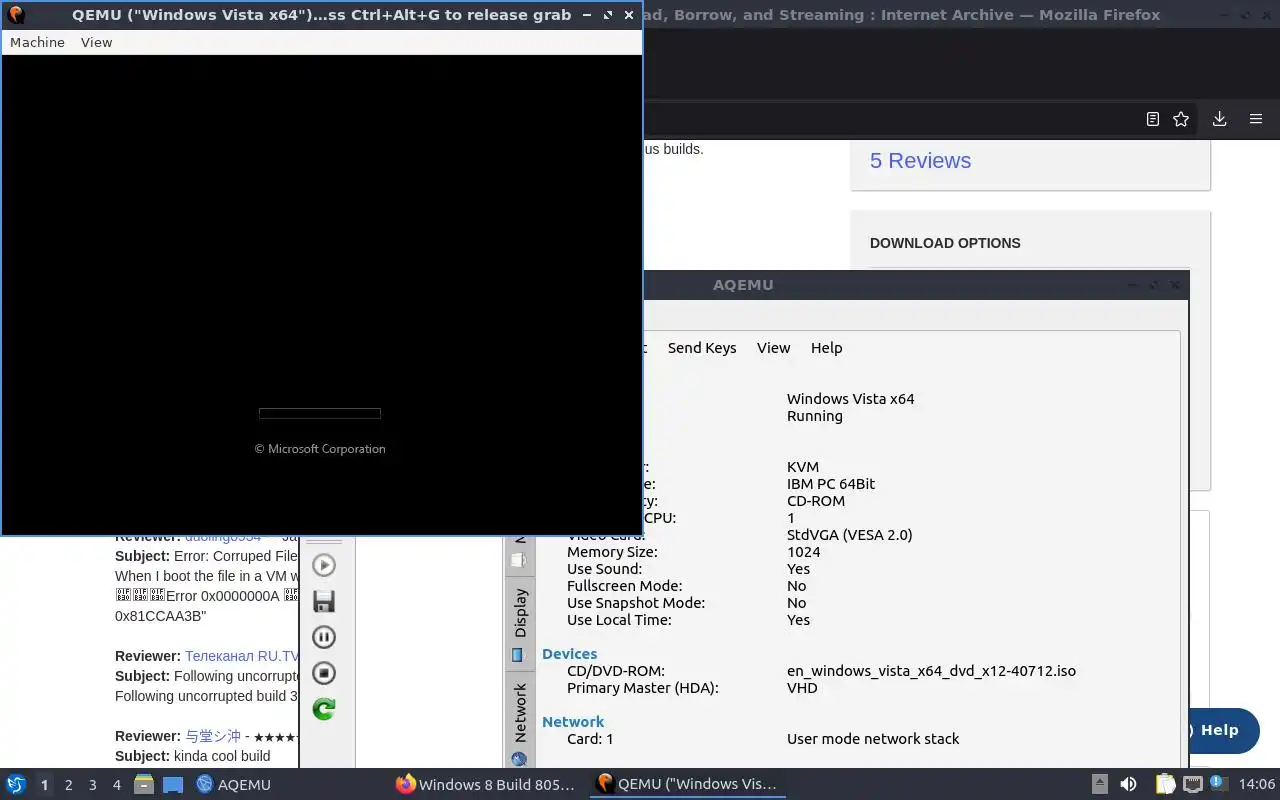Click the Network section heading in AQEMU info
Image resolution: width=1280 pixels, height=800 pixels.
(x=573, y=722)
